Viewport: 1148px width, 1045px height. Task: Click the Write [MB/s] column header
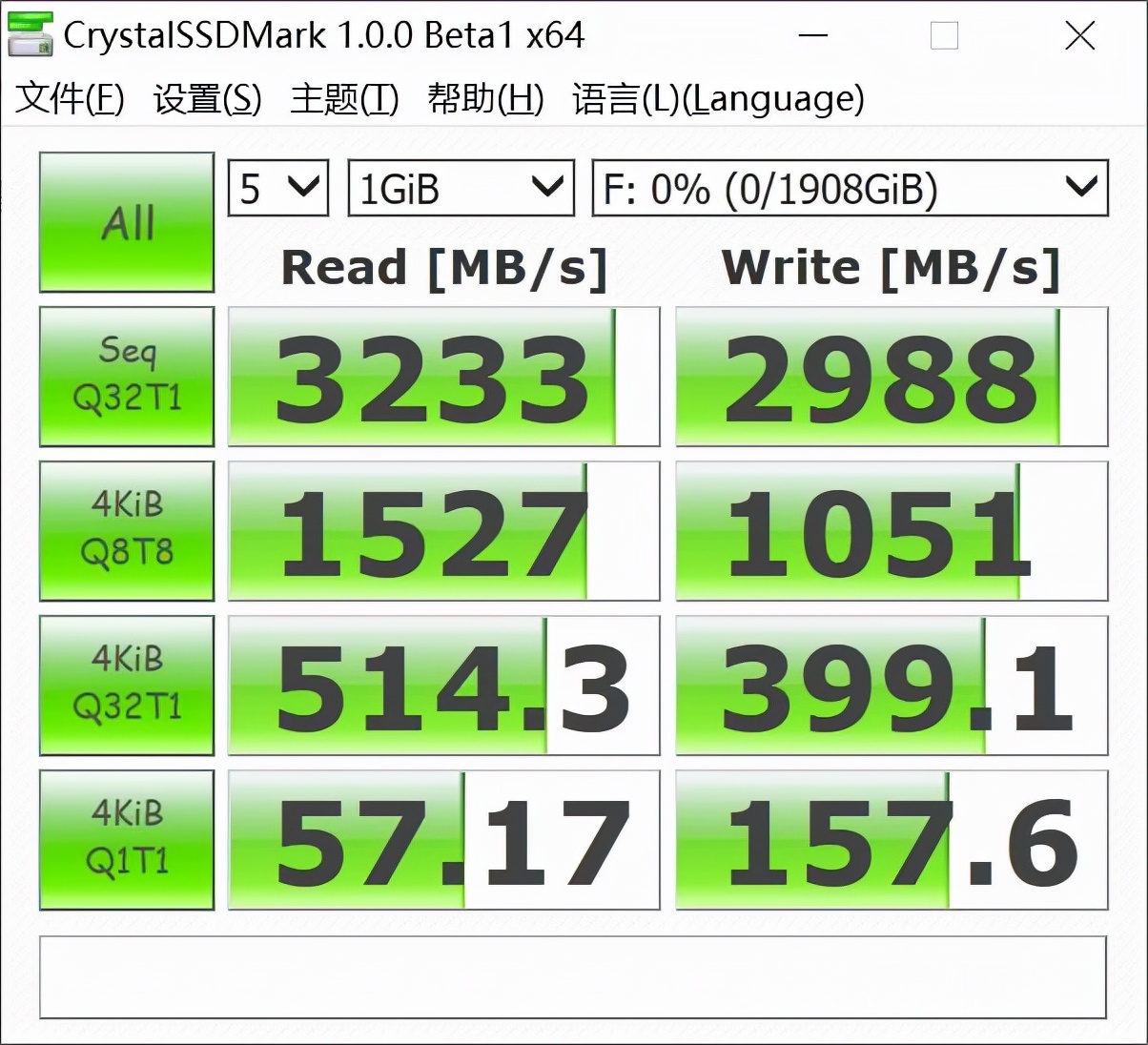(892, 268)
